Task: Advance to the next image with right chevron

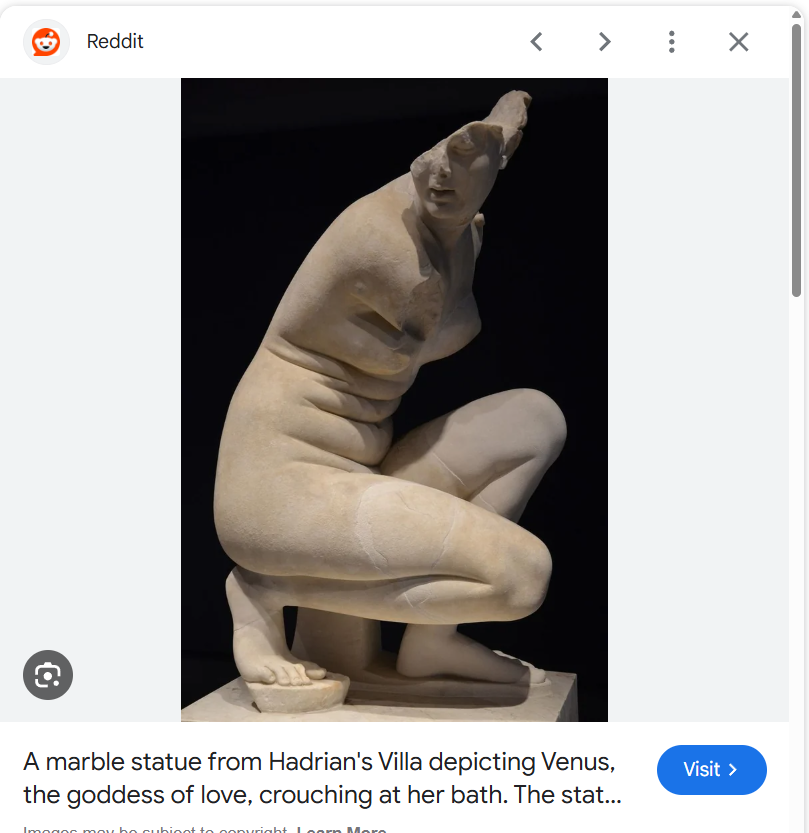Action: coord(604,41)
